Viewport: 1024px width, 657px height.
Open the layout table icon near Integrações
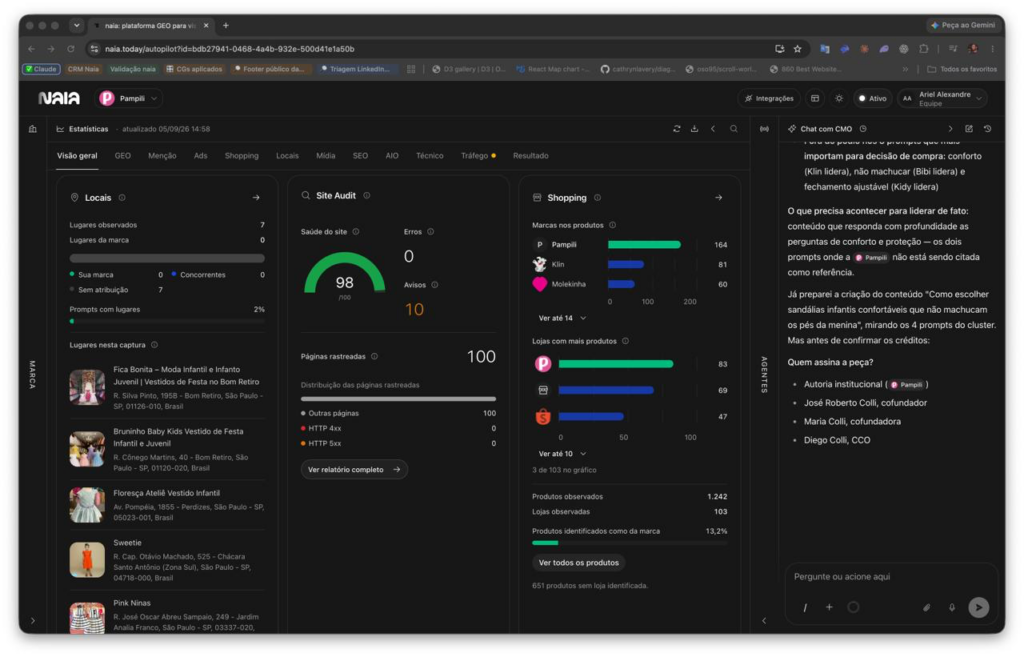(815, 99)
